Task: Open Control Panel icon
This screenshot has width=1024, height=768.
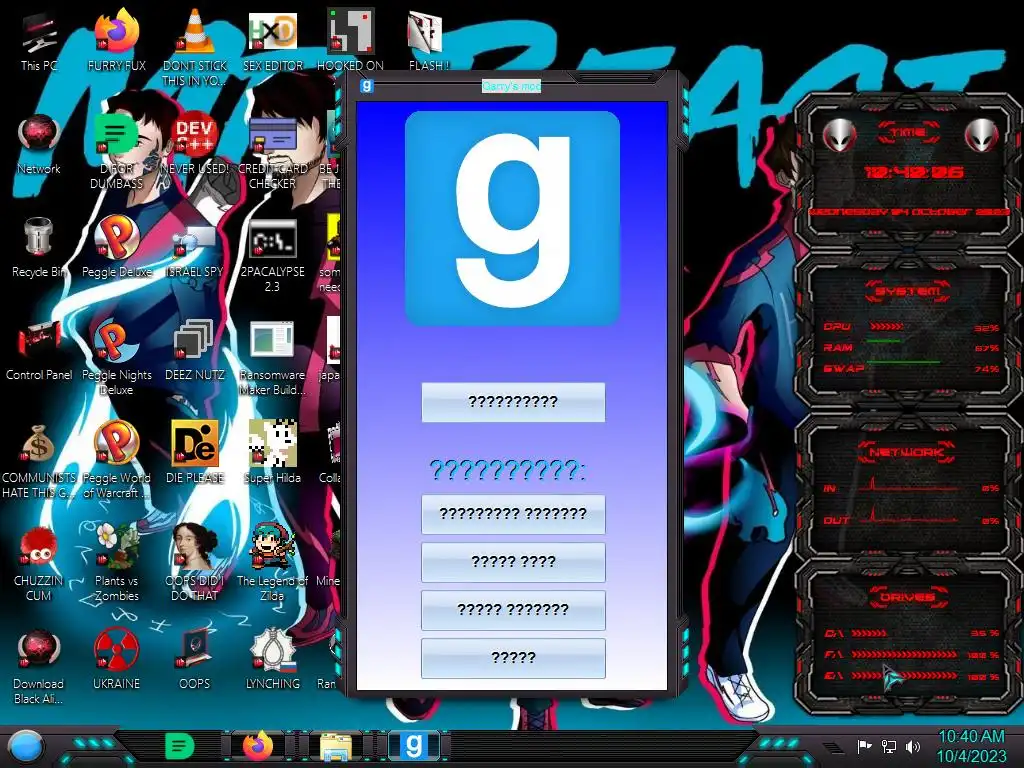Action: point(39,352)
